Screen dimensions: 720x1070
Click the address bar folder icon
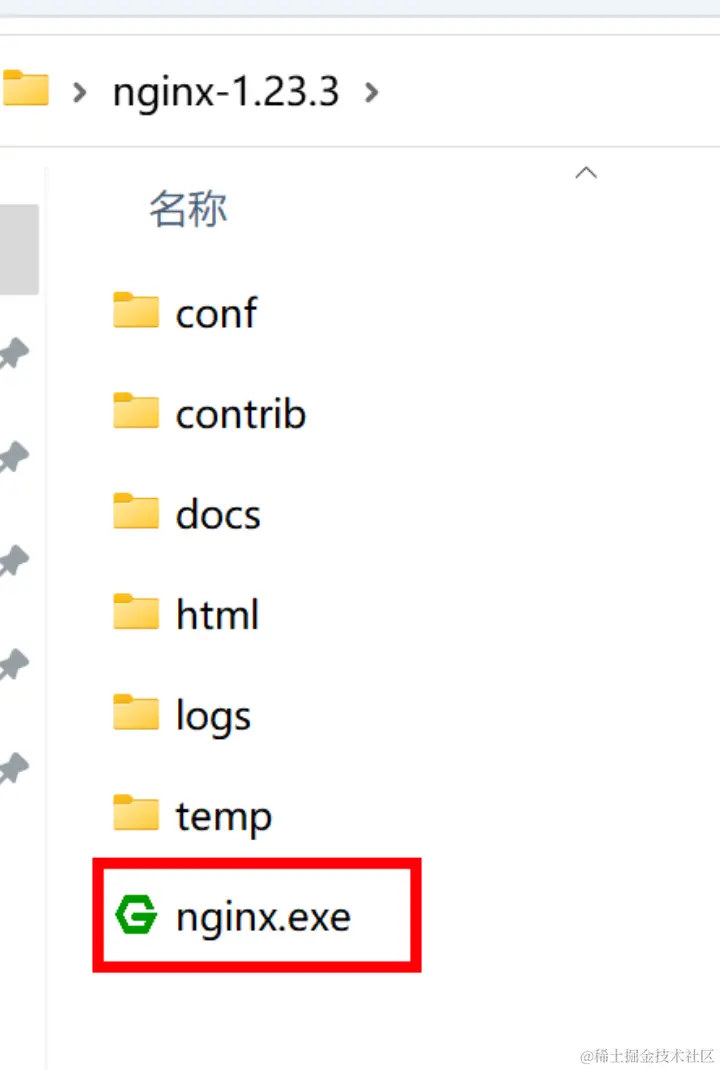point(25,88)
